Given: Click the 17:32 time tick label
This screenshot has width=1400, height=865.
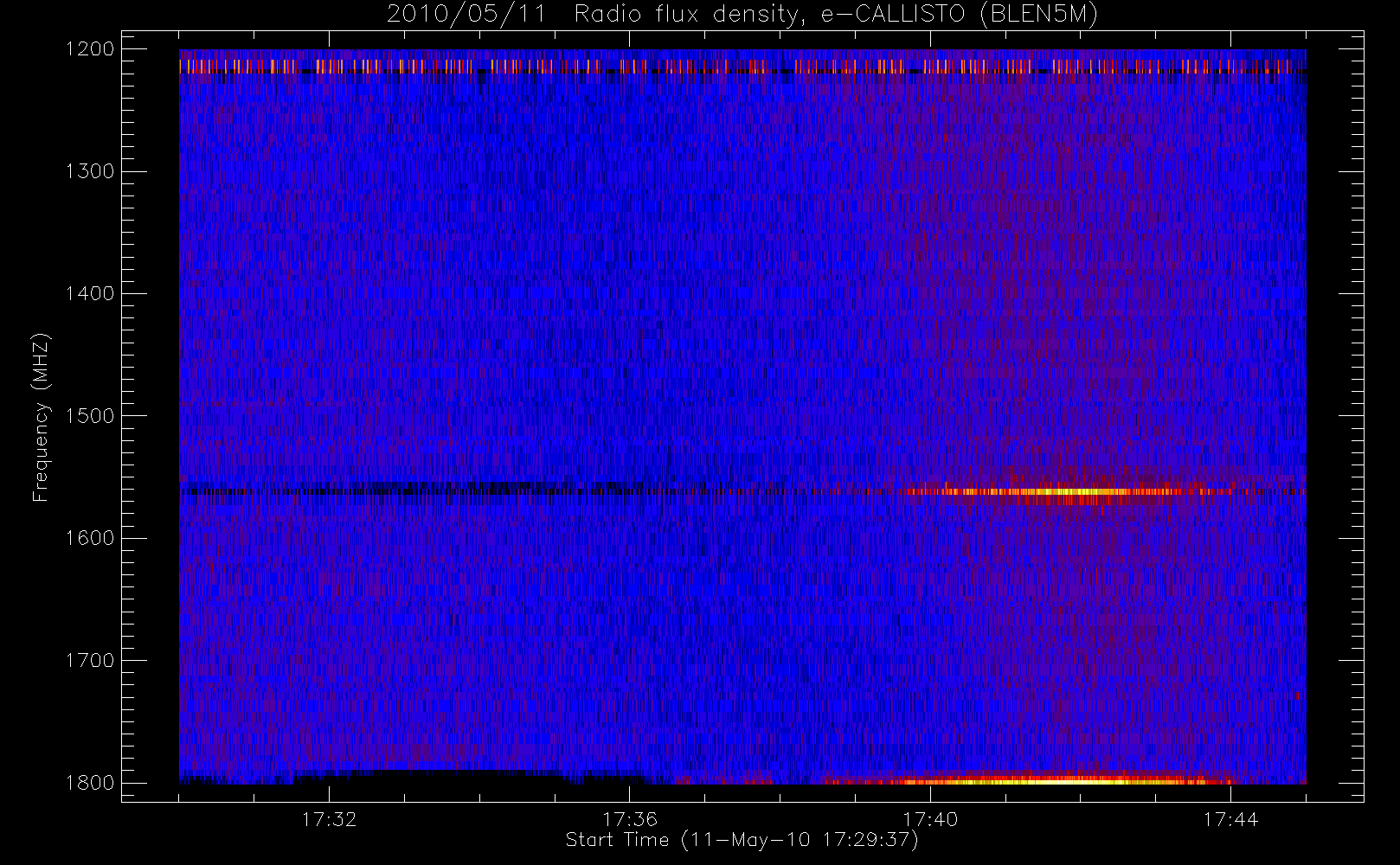Looking at the screenshot, I should click(x=329, y=819).
